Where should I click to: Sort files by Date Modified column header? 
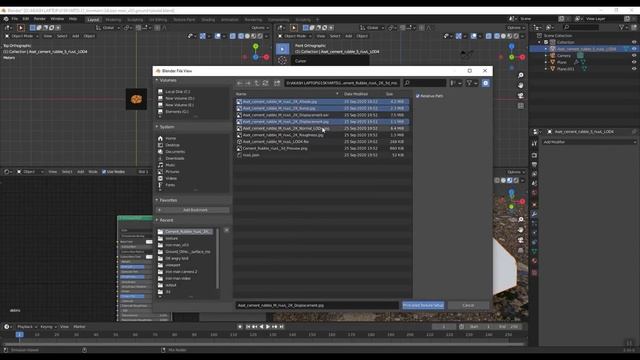click(x=356, y=94)
